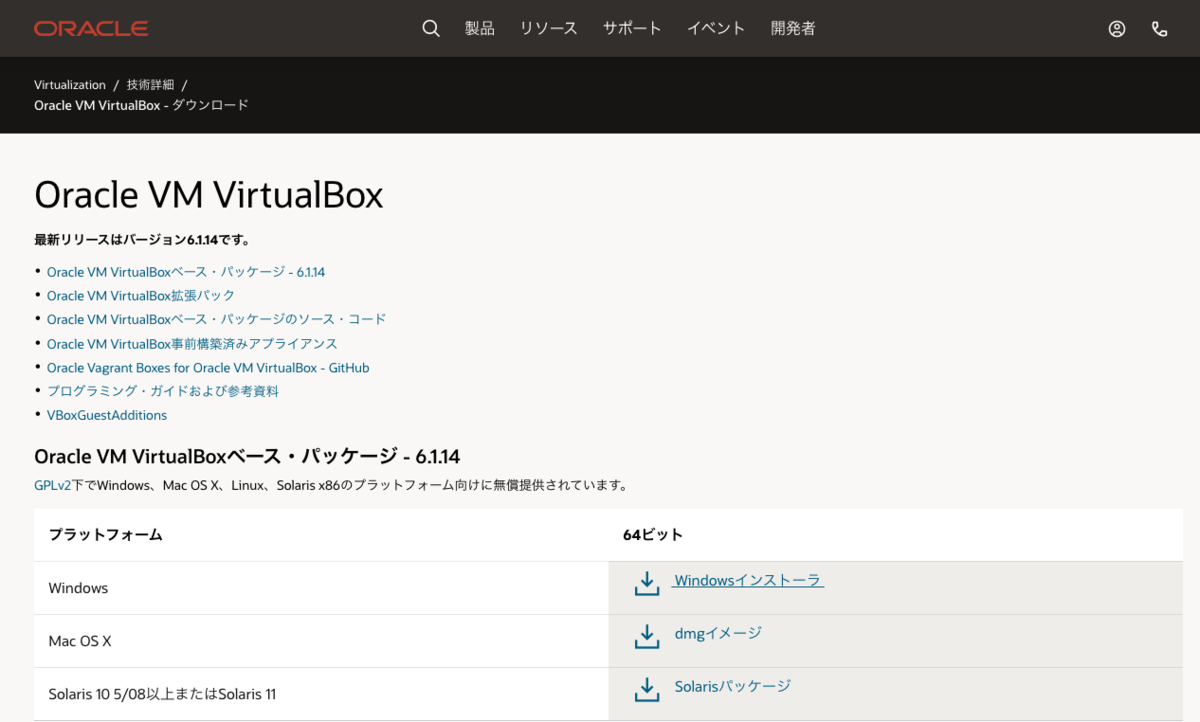Screen dimensions: 1200x722
Task: Open Oracle VM VirtualBox拡張パック link
Action: [x=141, y=296]
